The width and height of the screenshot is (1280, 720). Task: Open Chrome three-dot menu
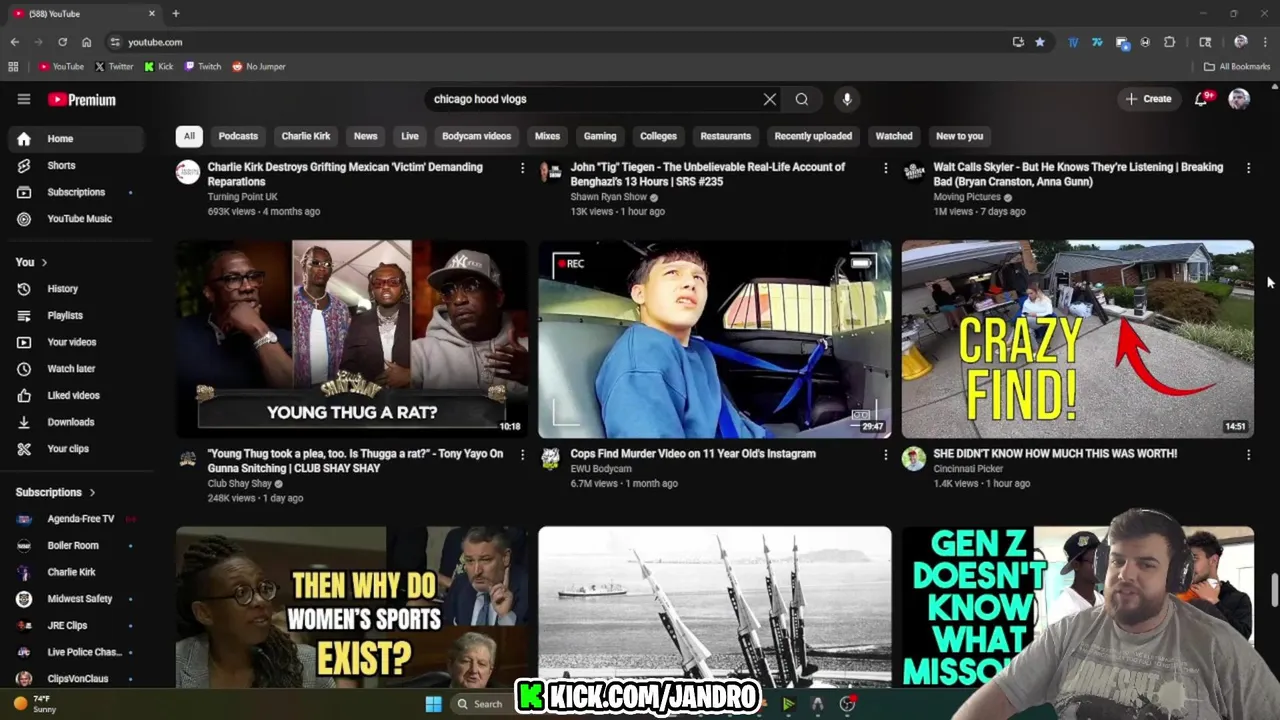click(1265, 42)
